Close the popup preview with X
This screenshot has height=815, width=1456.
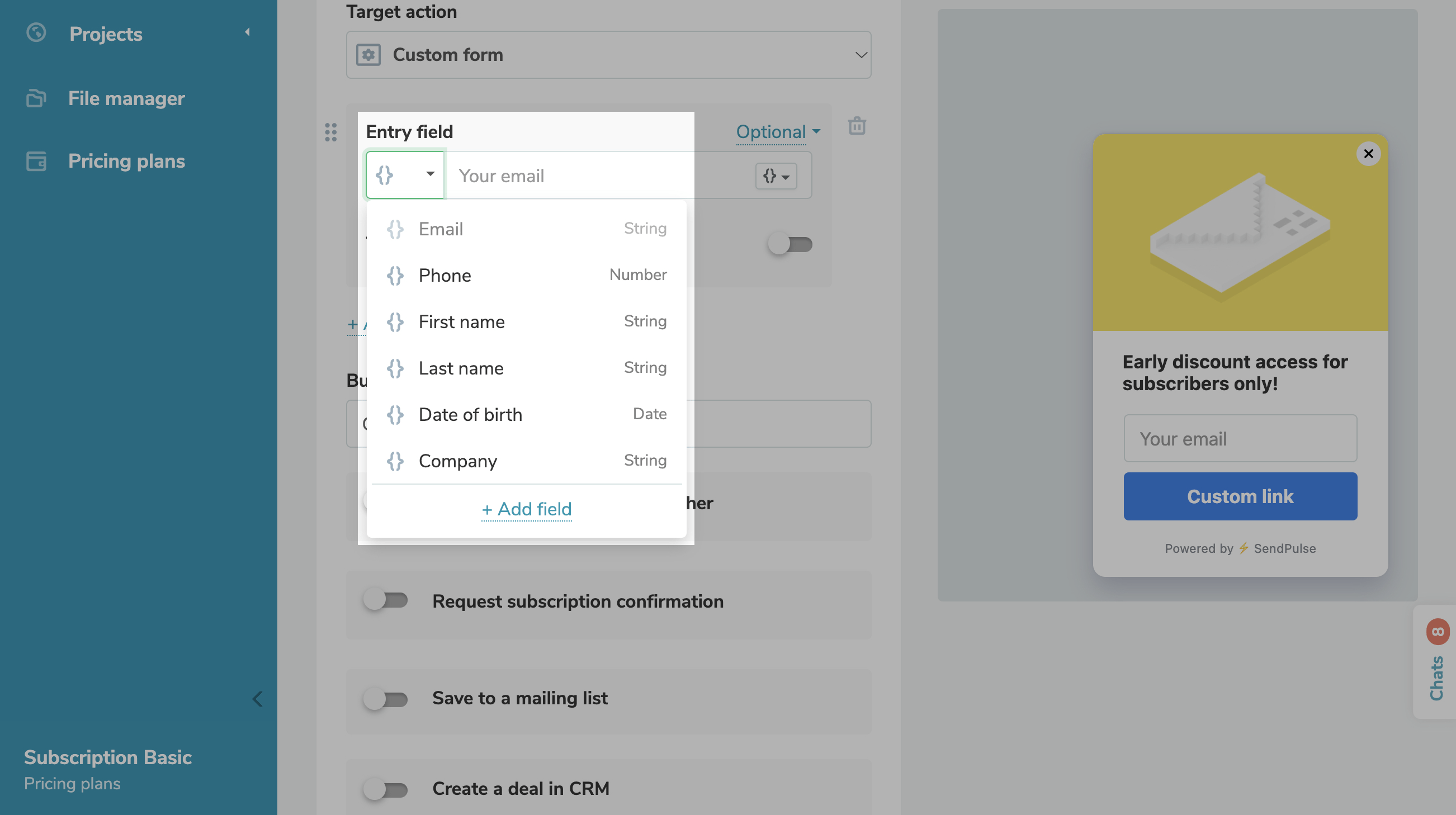(1368, 154)
